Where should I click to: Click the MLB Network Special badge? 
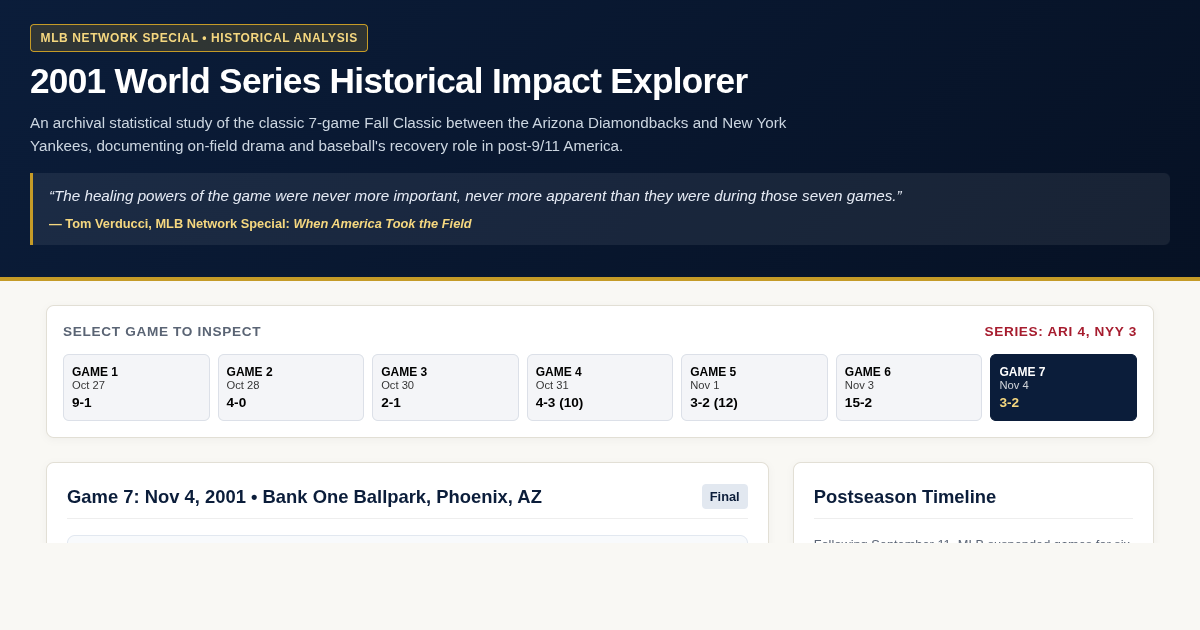199,38
